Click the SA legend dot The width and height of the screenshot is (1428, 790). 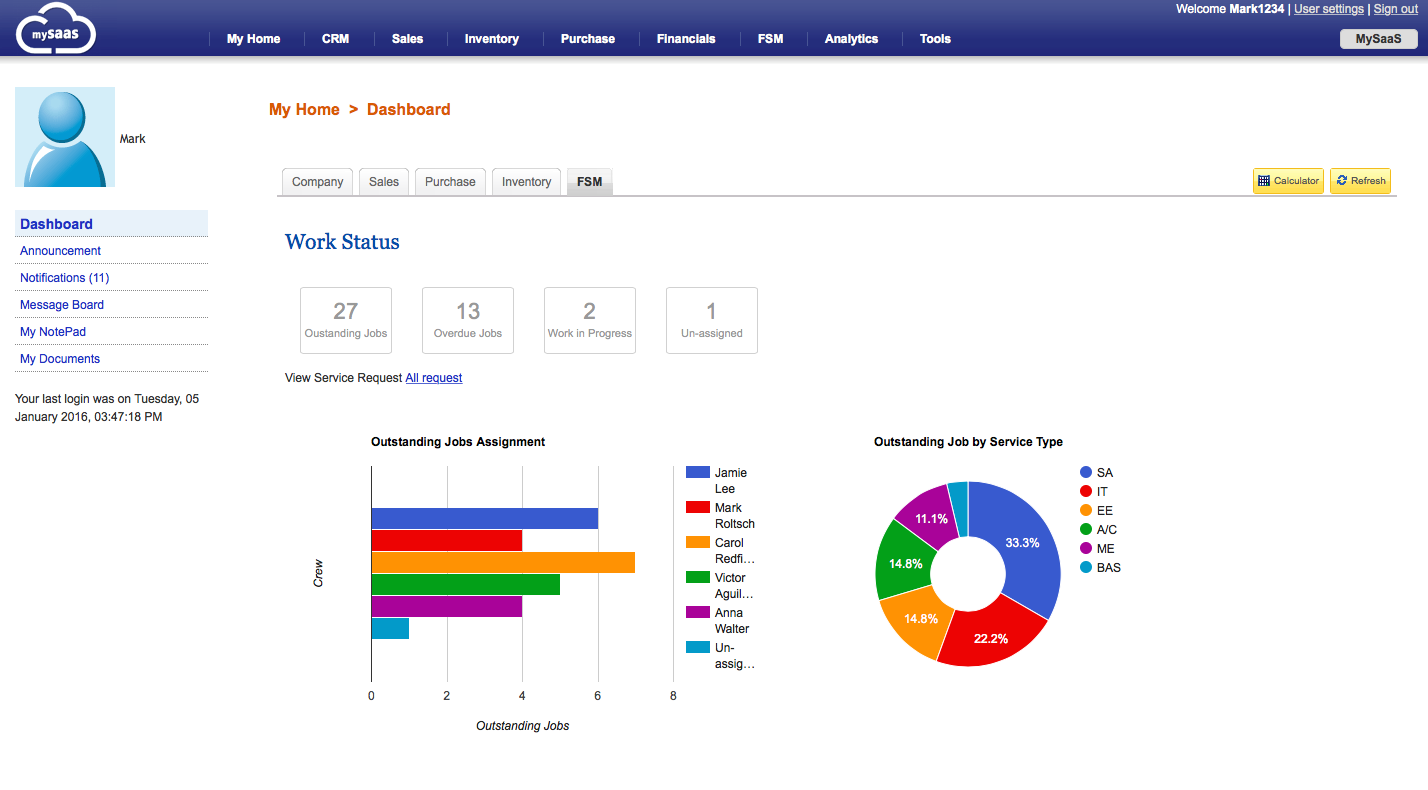point(1086,472)
